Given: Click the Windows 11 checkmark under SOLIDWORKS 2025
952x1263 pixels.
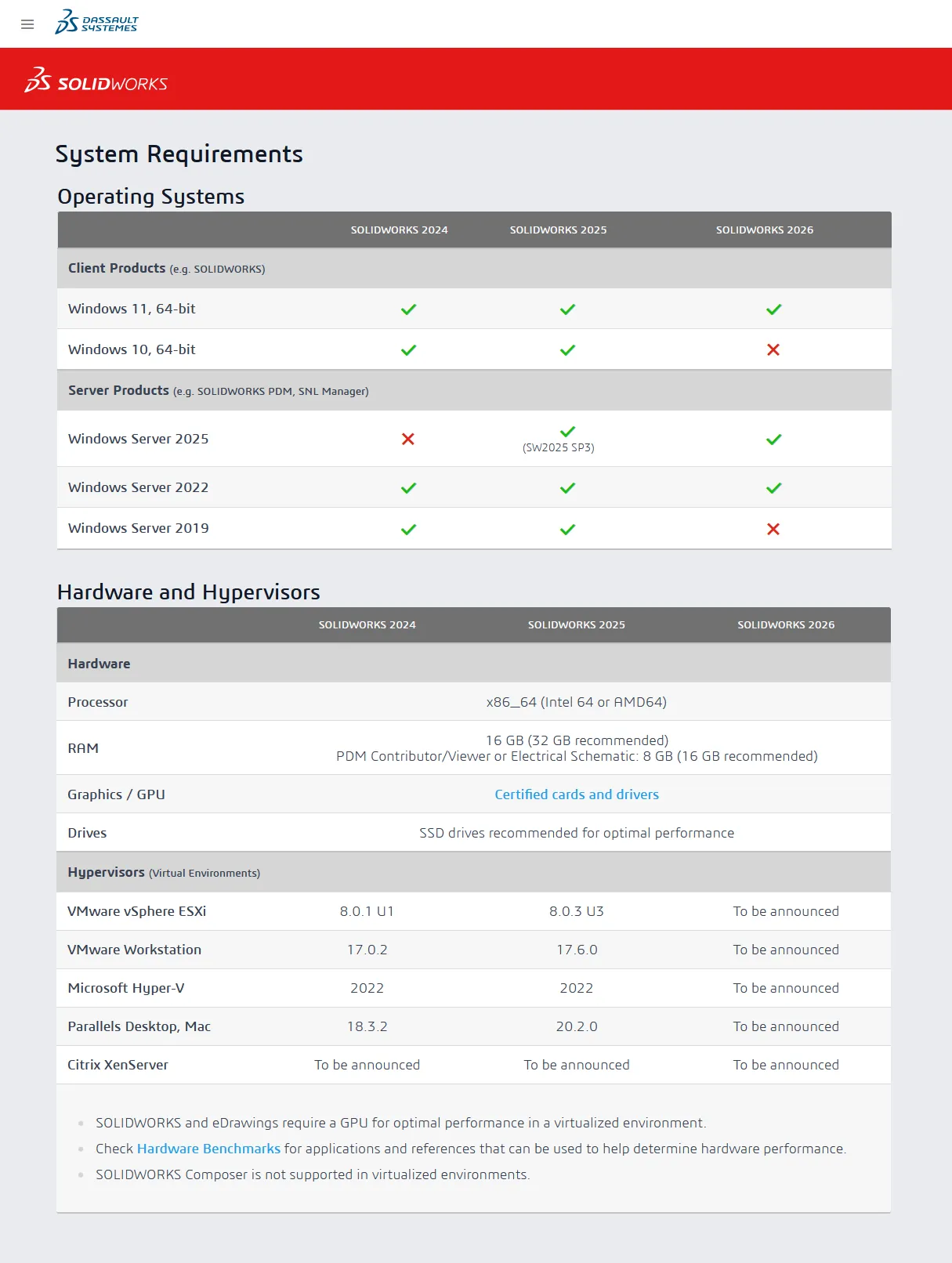Looking at the screenshot, I should pos(567,309).
